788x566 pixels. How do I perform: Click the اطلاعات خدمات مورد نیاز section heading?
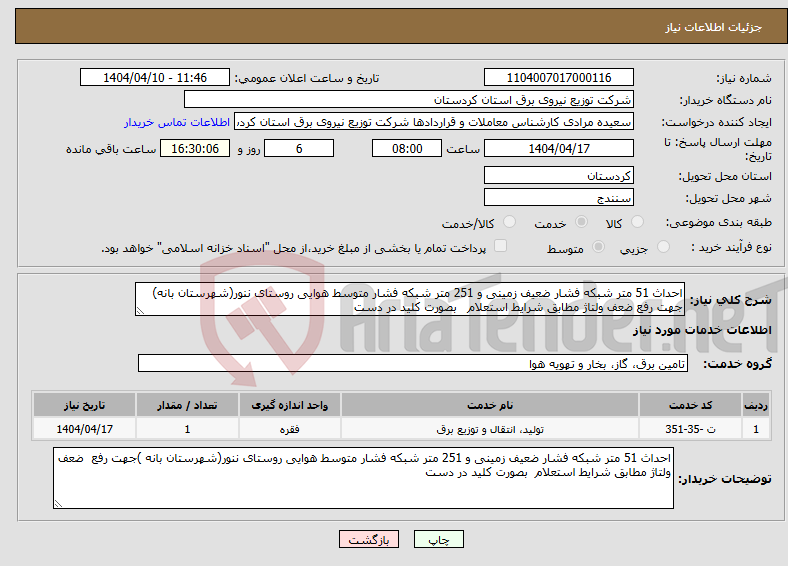click(702, 330)
